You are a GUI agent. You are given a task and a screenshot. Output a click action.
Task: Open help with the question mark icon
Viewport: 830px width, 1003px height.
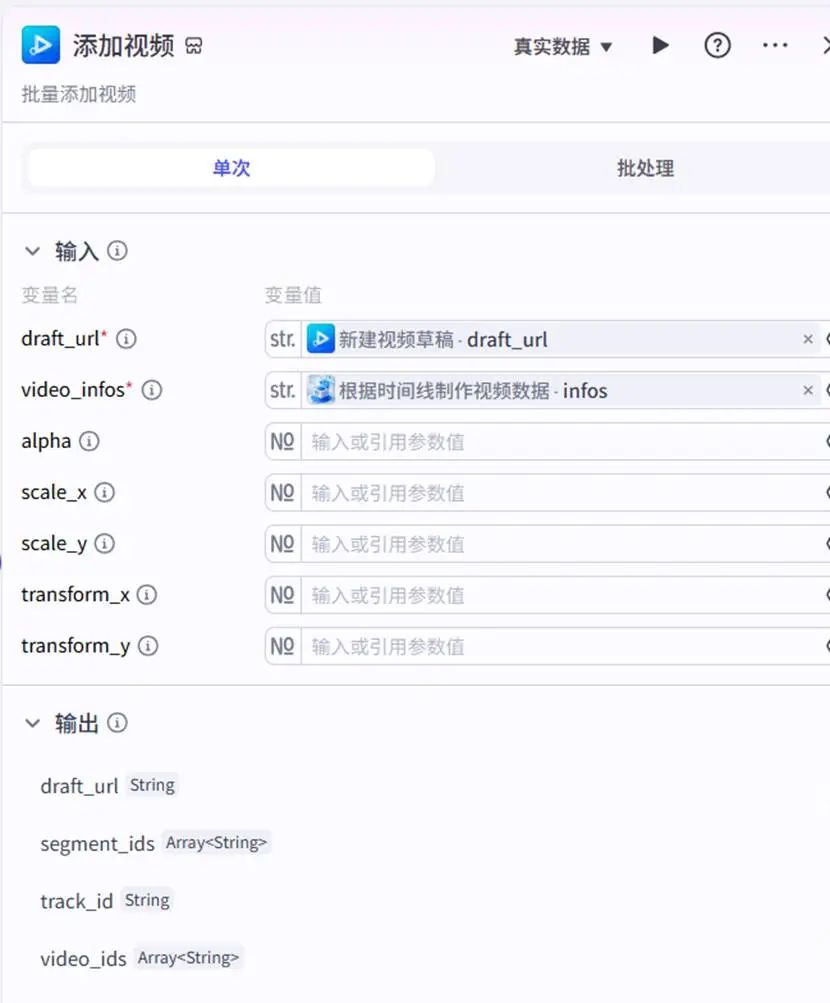(717, 45)
